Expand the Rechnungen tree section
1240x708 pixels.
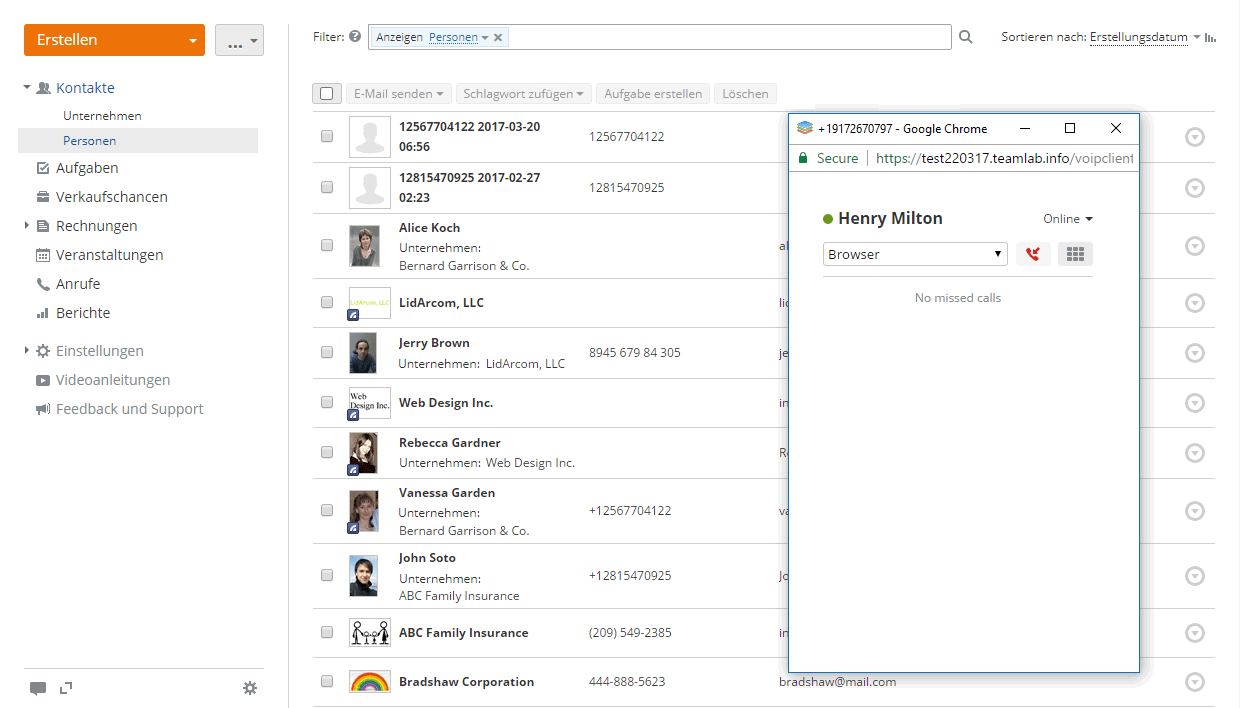coord(27,226)
